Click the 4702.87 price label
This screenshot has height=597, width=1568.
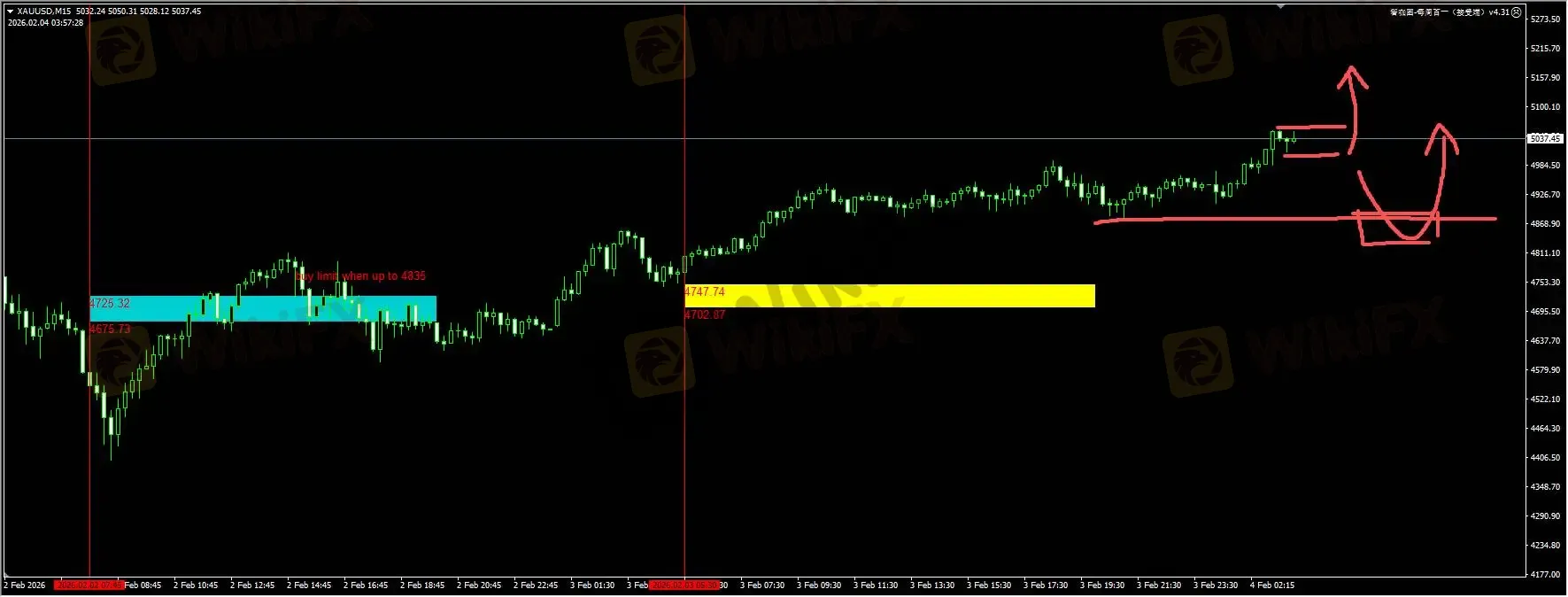pyautogui.click(x=705, y=314)
